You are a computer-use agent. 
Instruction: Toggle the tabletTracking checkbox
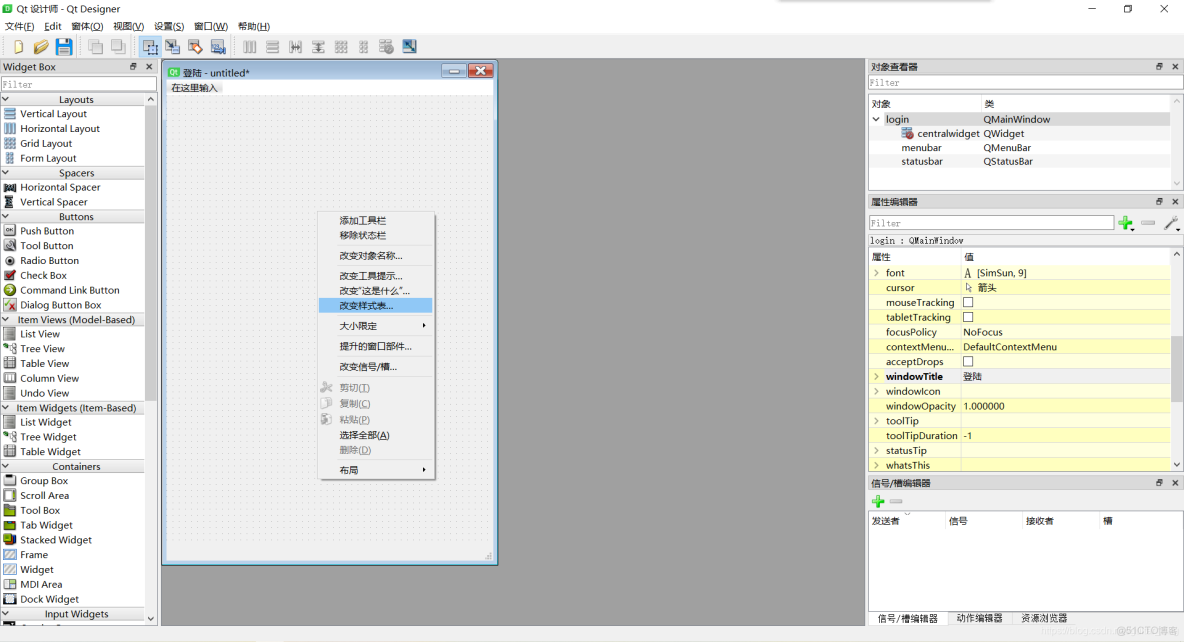coord(967,317)
